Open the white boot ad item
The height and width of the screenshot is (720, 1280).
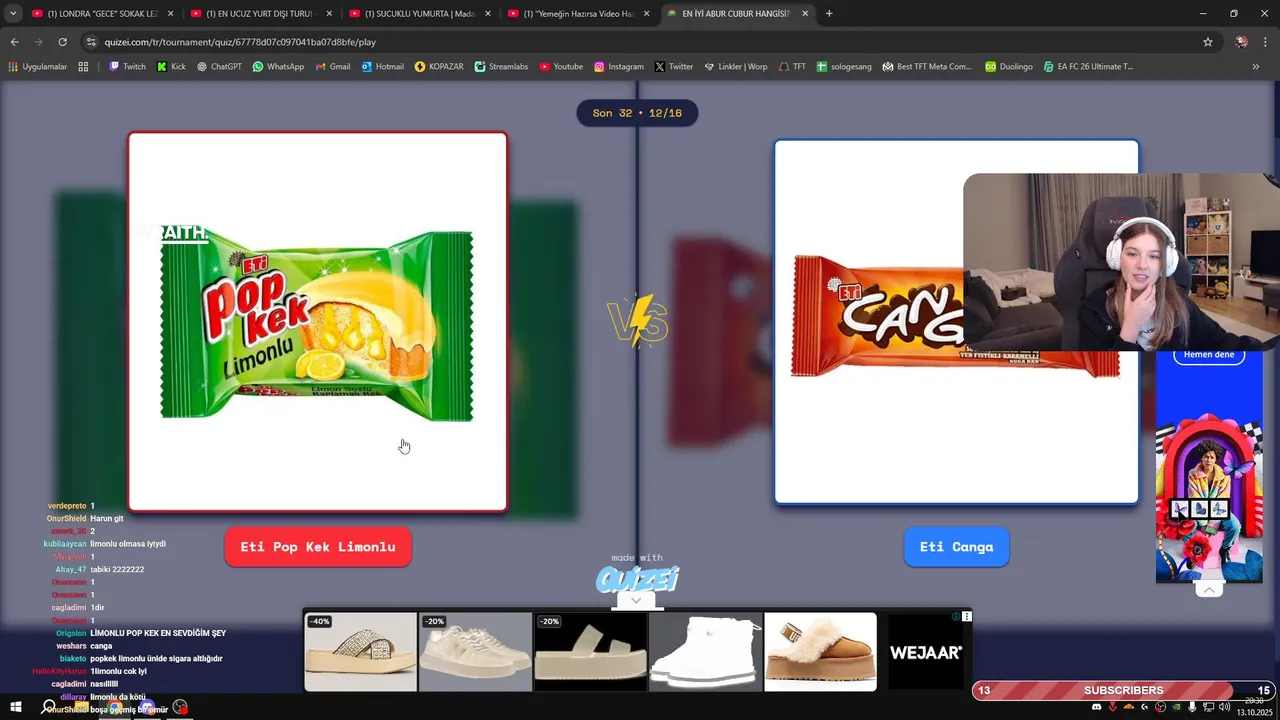pos(705,652)
